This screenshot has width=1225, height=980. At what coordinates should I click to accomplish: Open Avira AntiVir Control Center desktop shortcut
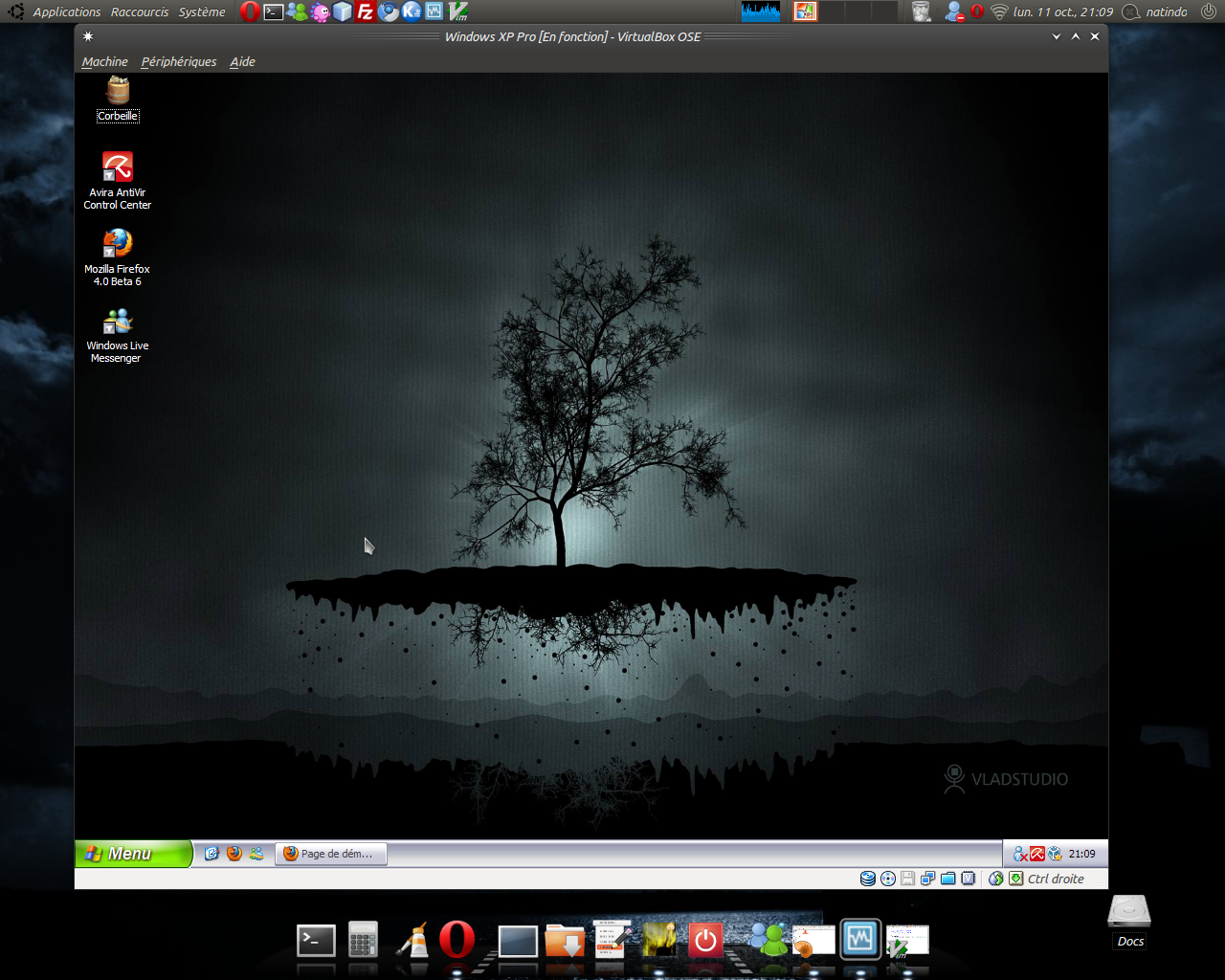[x=118, y=180]
